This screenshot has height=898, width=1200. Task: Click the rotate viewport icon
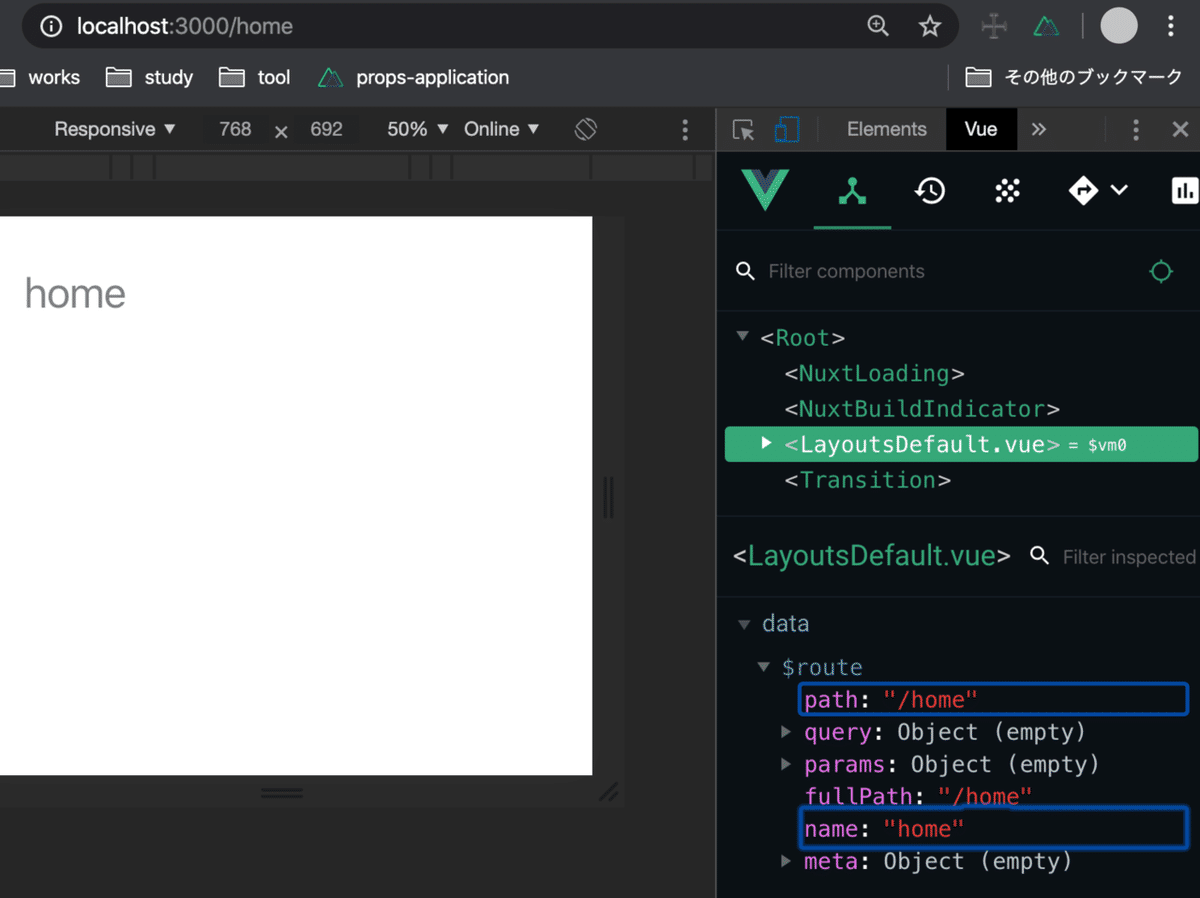585,129
